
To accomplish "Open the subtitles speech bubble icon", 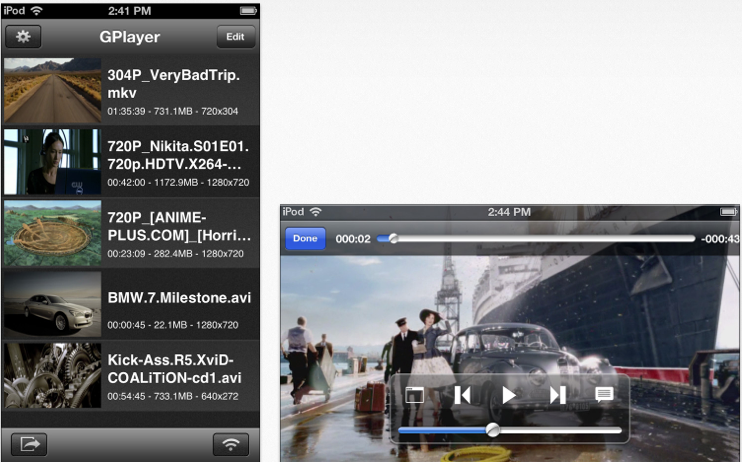I will (604, 395).
